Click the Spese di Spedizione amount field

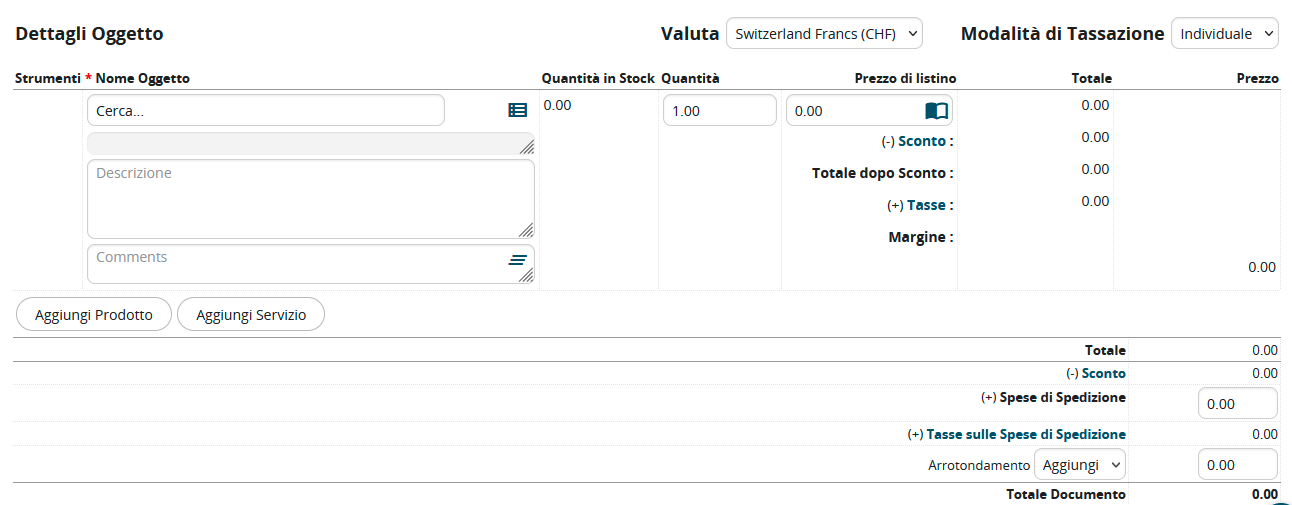[1237, 404]
